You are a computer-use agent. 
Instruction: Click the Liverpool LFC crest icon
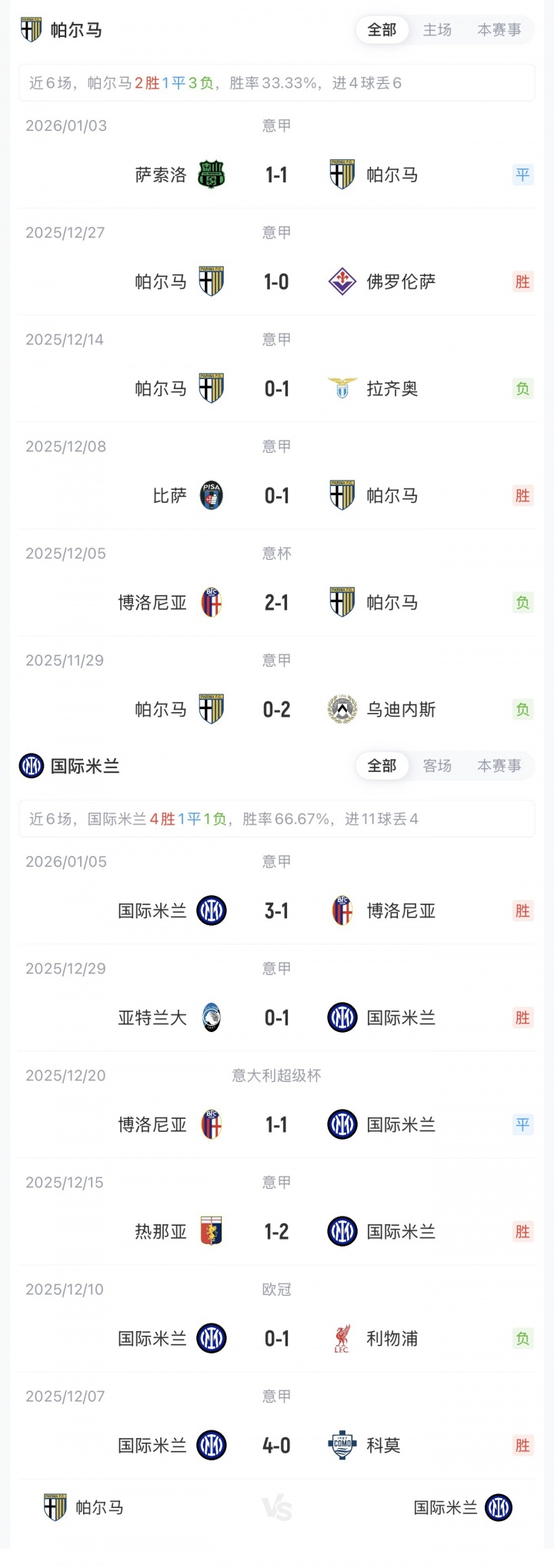pos(342,1338)
